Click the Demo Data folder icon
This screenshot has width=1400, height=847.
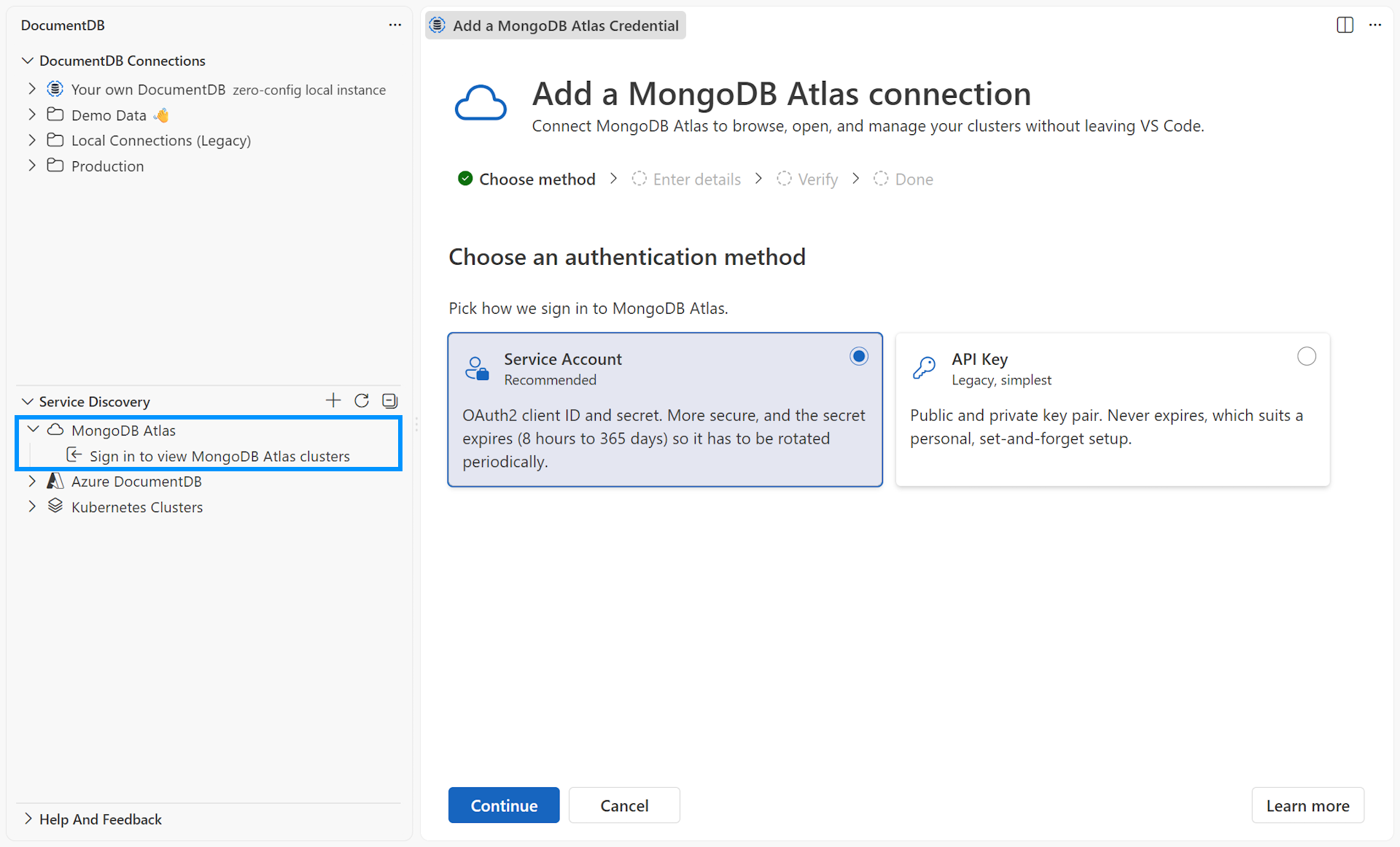(x=55, y=115)
